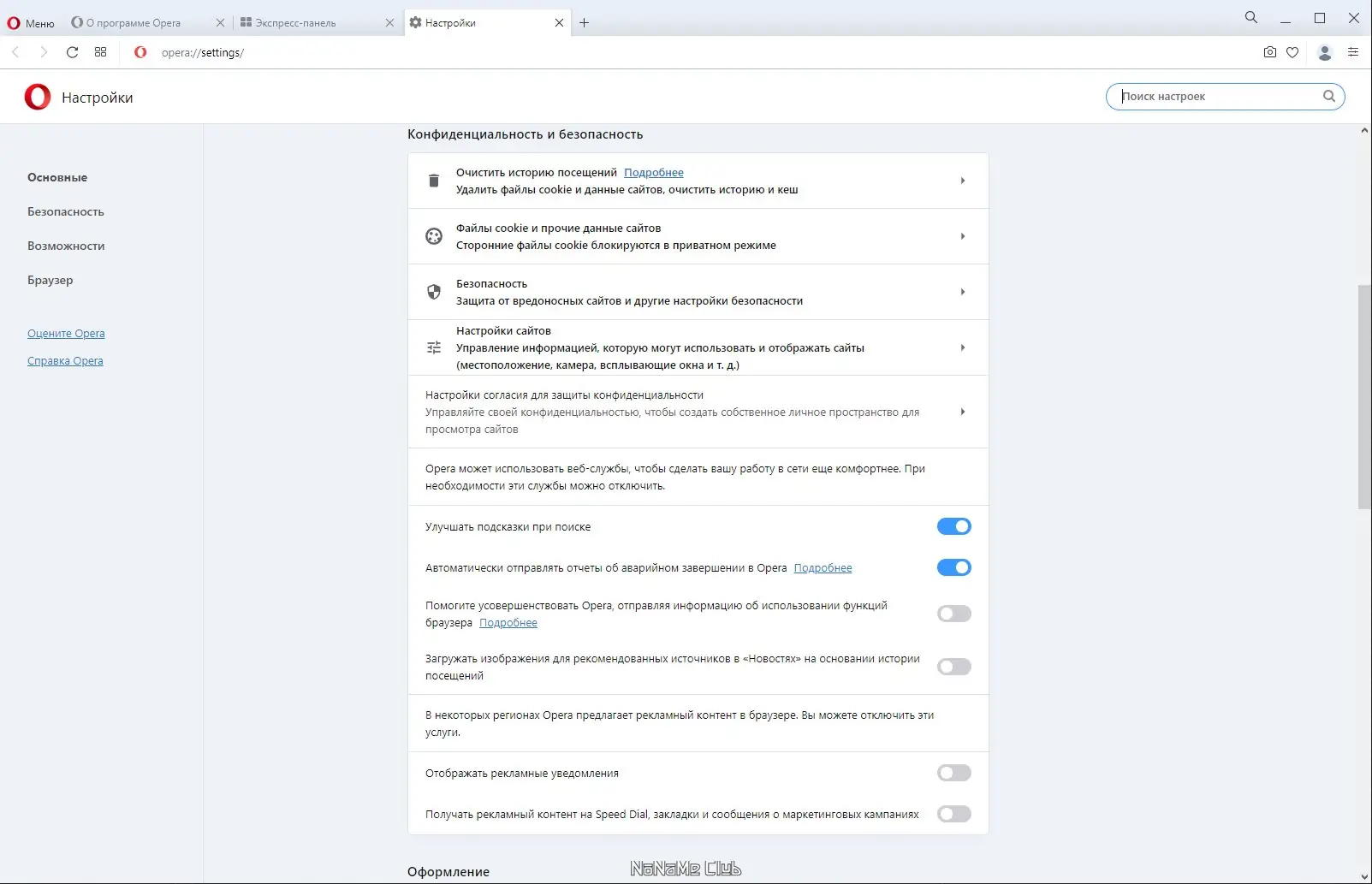
Task: Open Speed Dial grid icon in toolbar
Action: point(100,52)
